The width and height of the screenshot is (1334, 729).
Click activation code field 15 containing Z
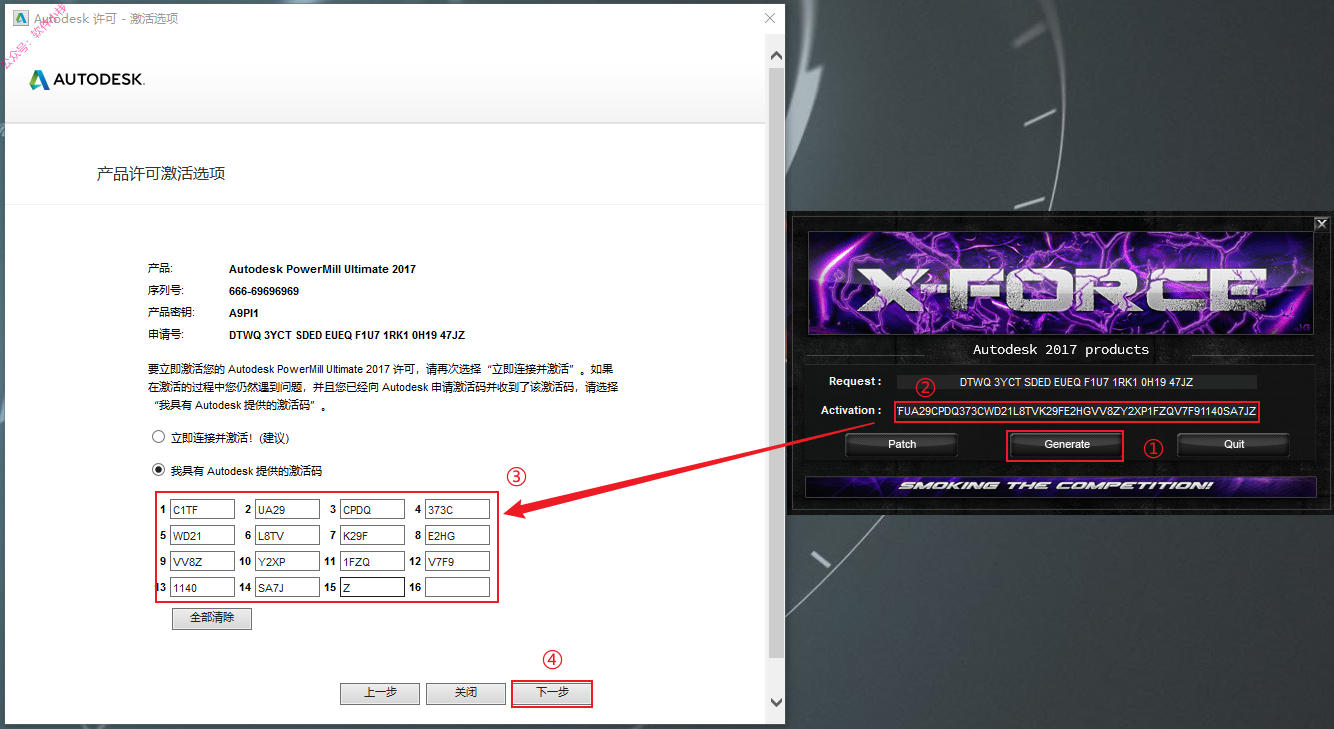point(372,587)
